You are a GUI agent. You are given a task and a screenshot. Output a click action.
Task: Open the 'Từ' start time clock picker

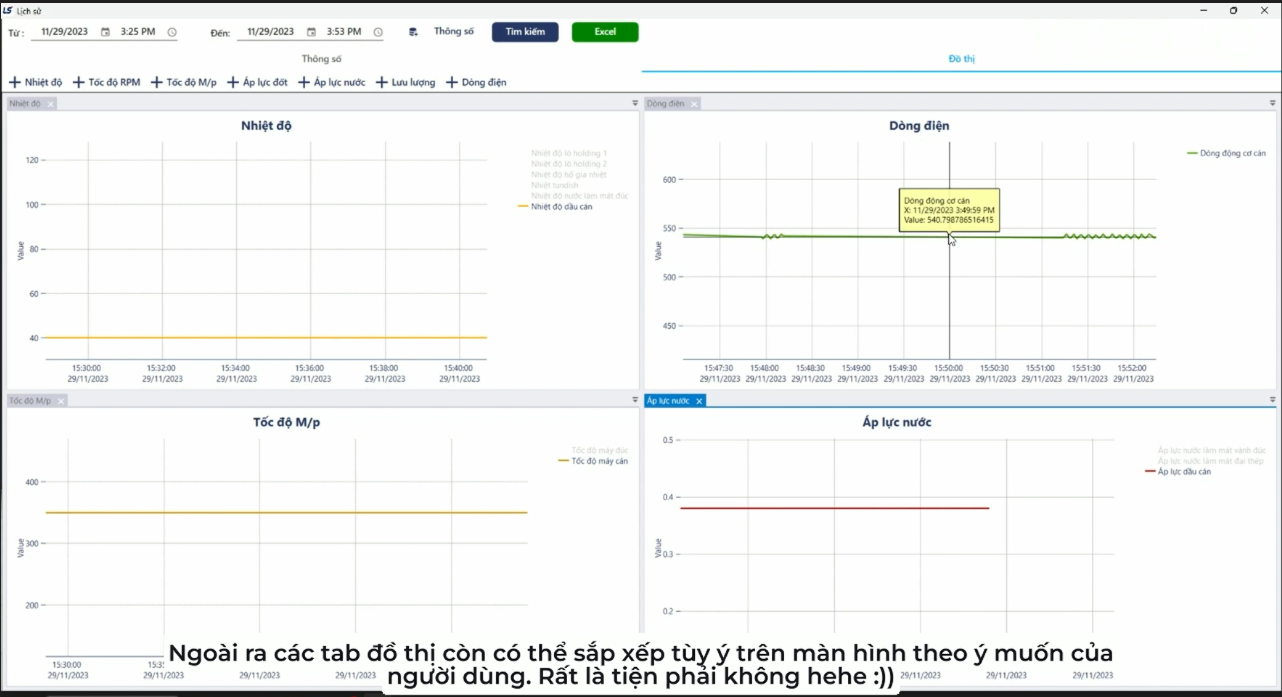point(172,32)
